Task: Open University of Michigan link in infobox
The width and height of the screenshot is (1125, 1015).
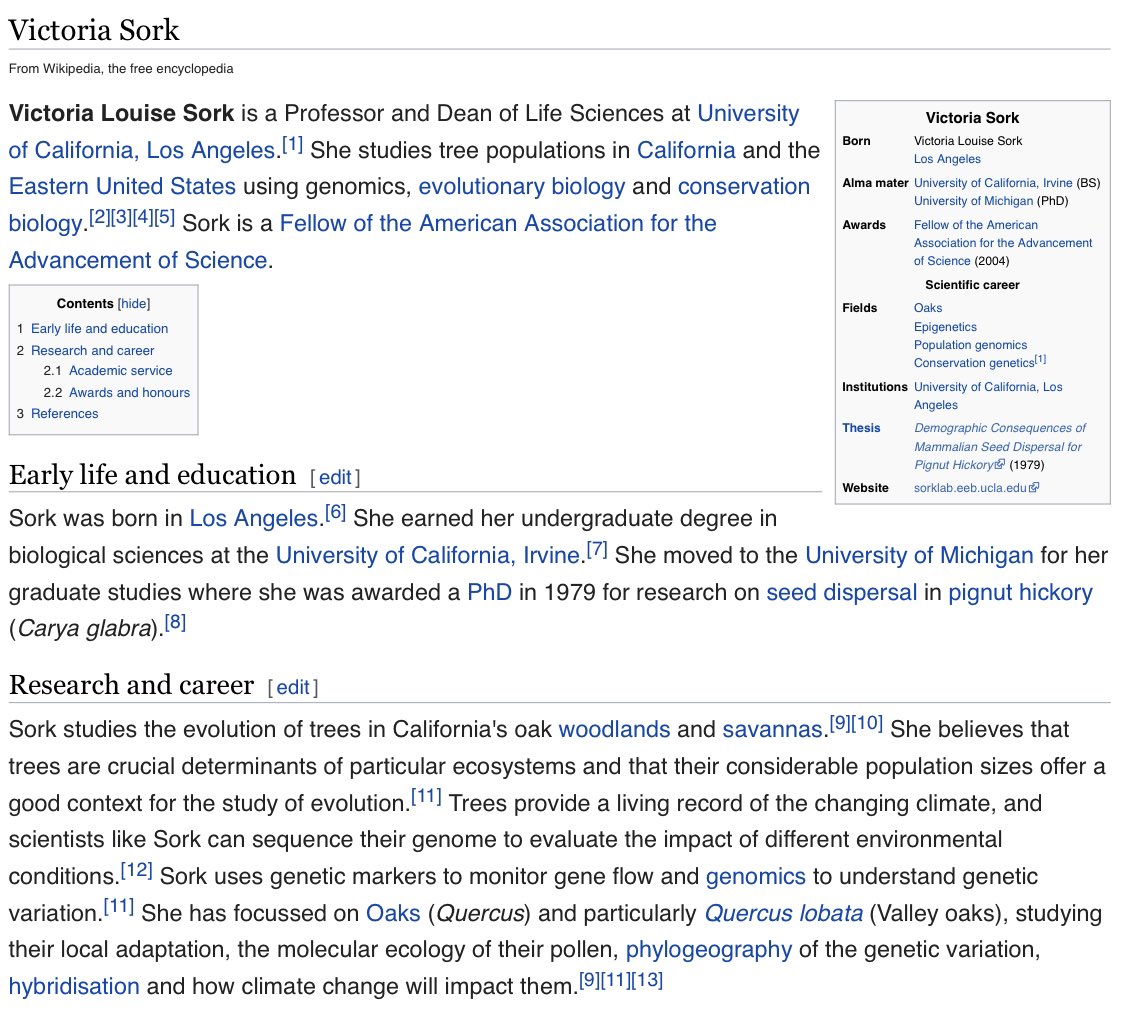Action: (974, 201)
